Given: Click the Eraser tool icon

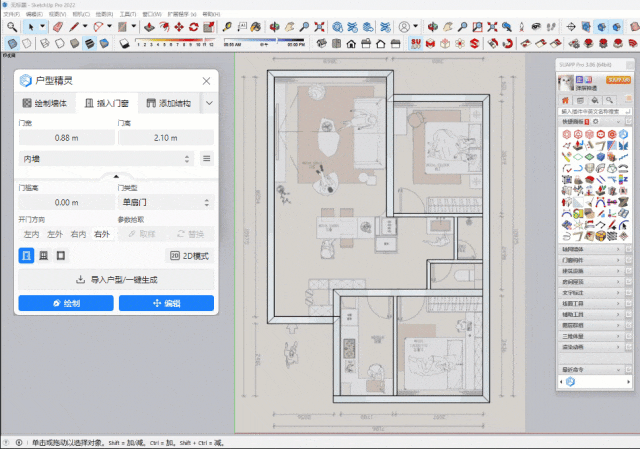Looking at the screenshot, I should (57, 26).
